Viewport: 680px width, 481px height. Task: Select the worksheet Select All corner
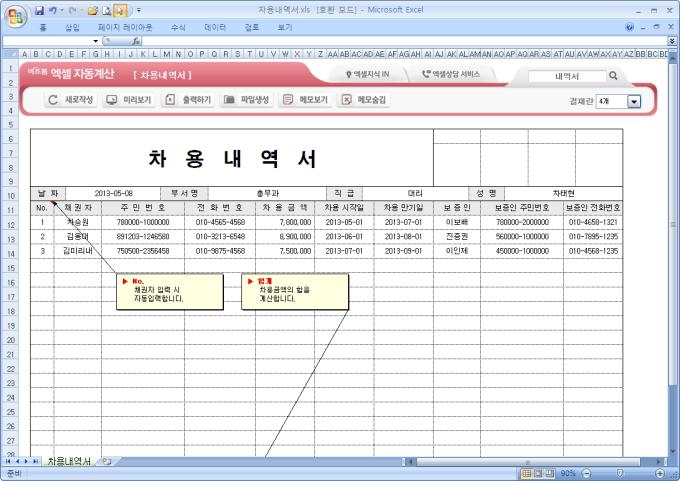tap(10, 54)
